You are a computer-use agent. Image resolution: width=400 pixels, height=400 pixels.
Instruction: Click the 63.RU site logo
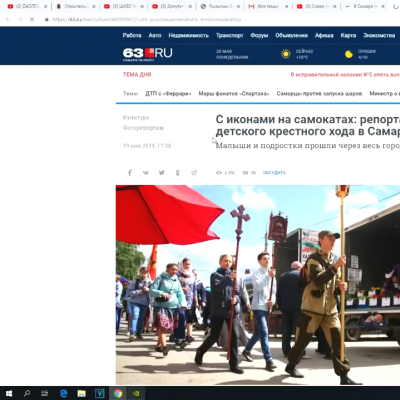point(147,54)
